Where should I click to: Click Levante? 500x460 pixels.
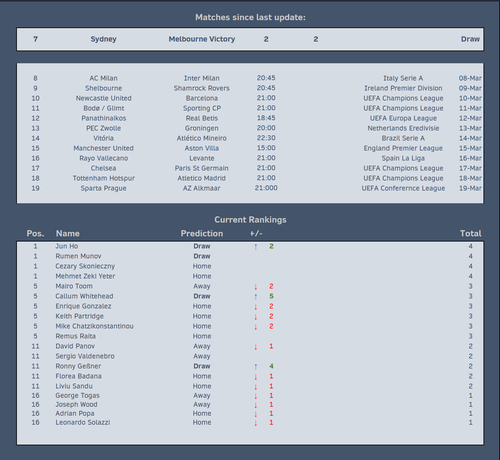(202, 158)
